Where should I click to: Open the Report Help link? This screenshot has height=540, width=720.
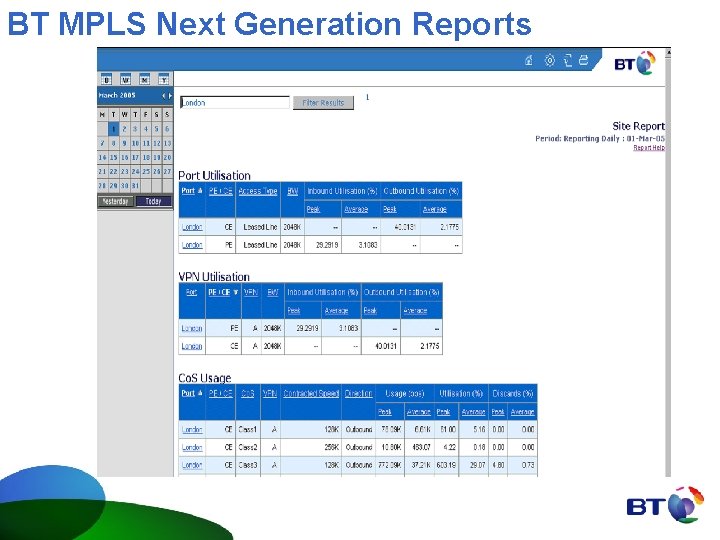pyautogui.click(x=649, y=147)
